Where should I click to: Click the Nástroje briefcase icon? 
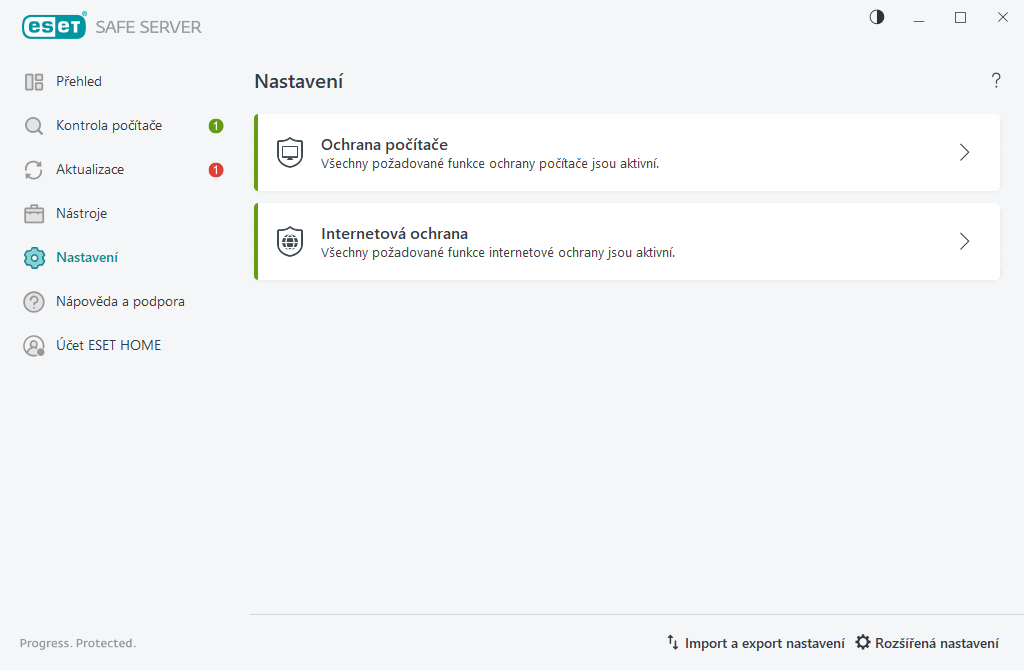point(34,214)
